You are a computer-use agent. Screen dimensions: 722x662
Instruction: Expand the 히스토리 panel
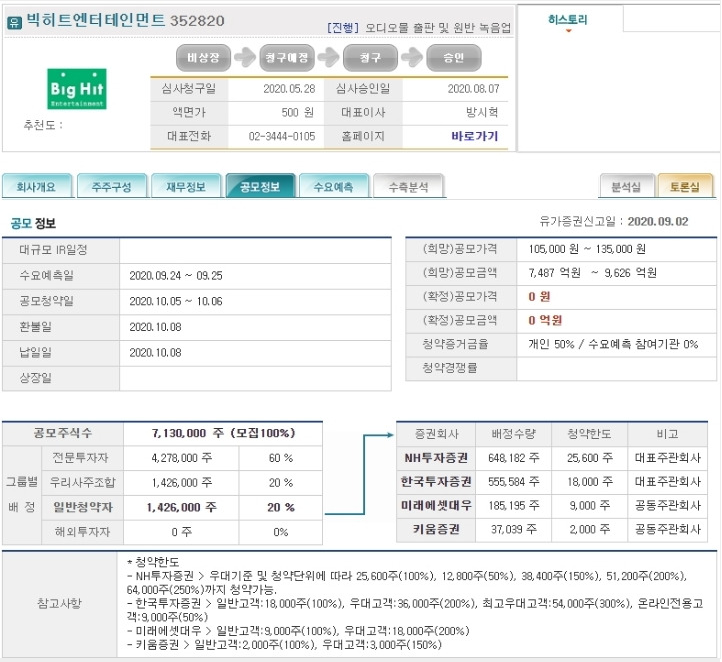pos(568,22)
